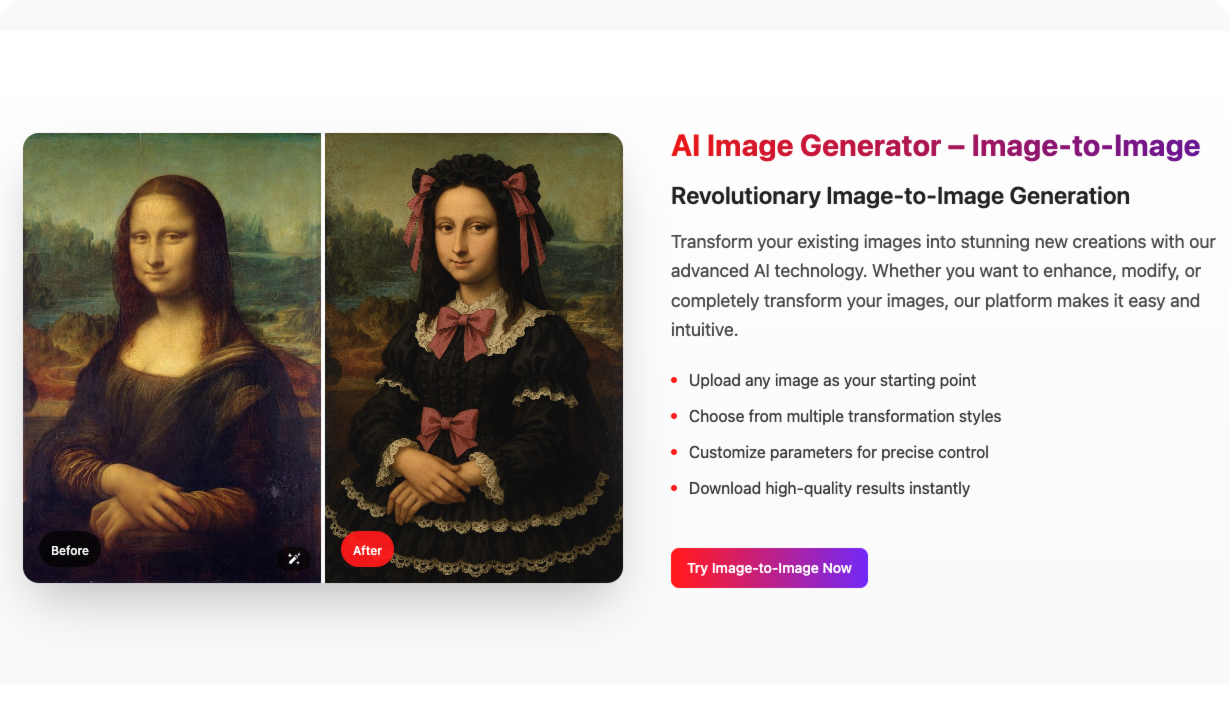Viewport: 1230px width, 716px height.
Task: Click the AI Image Generator – Image-to-Image heading
Action: coord(935,146)
